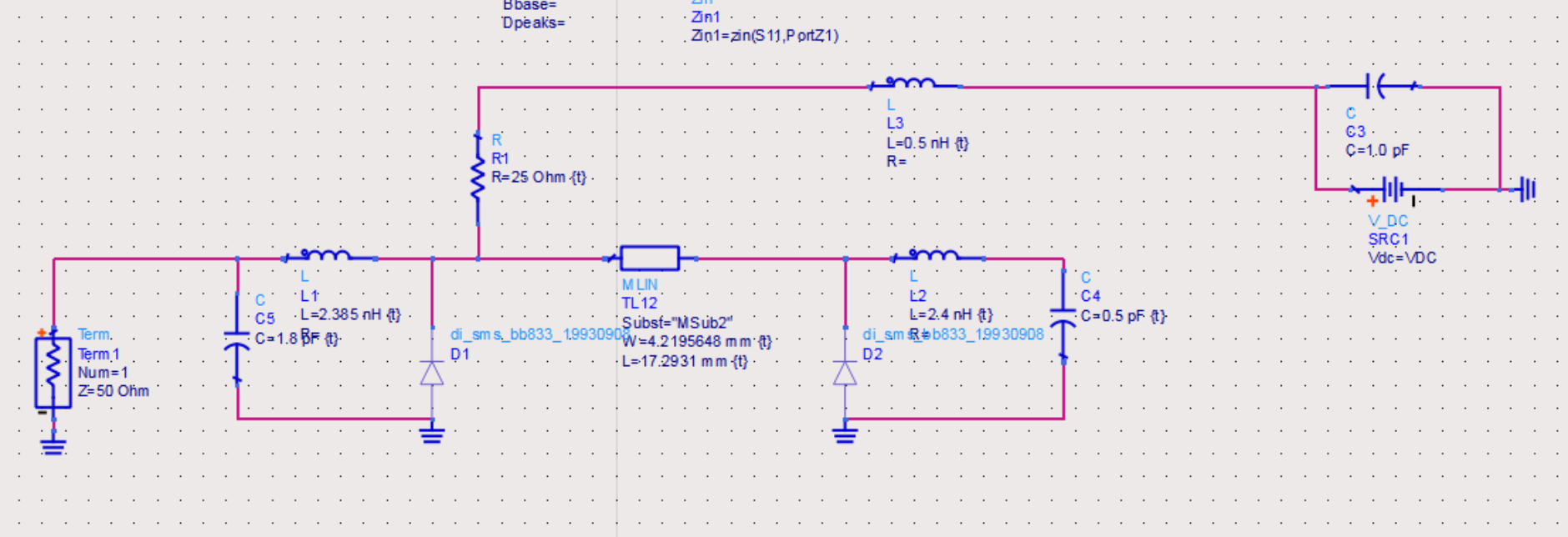Click the Z=50 Ohm parameter of Term1
This screenshot has height=537, width=1568.
click(113, 391)
